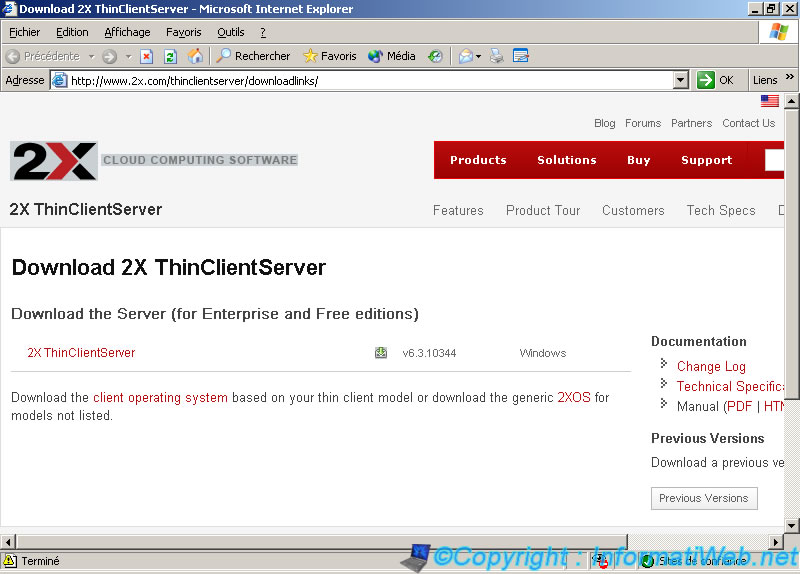Click the 2X logo
The height and width of the screenshot is (574, 800).
tap(54, 161)
